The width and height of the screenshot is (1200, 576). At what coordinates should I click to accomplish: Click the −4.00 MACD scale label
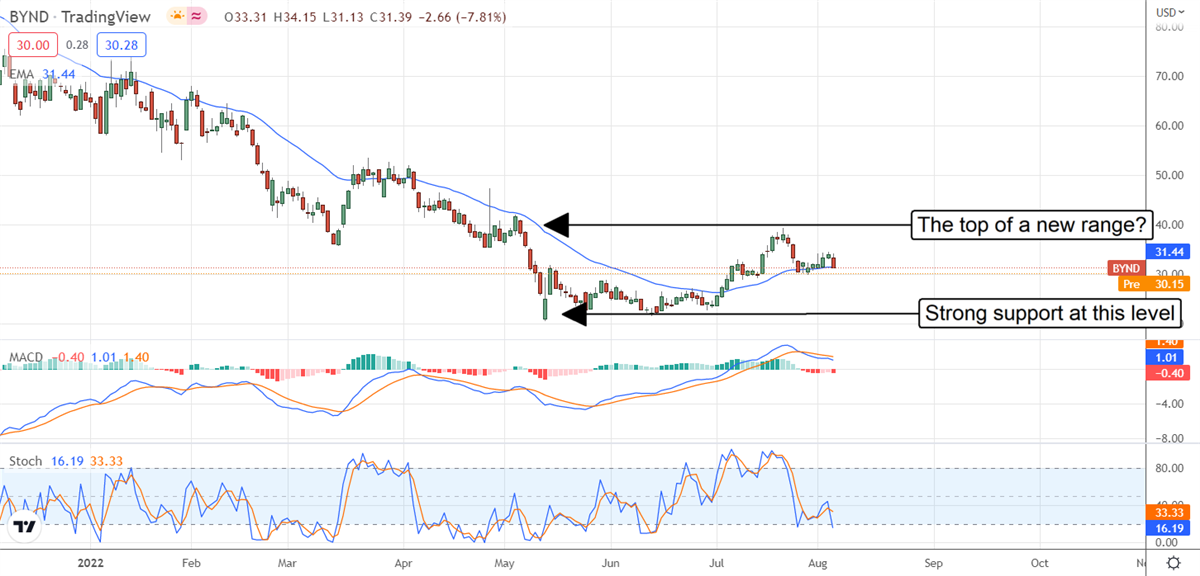[1170, 405]
